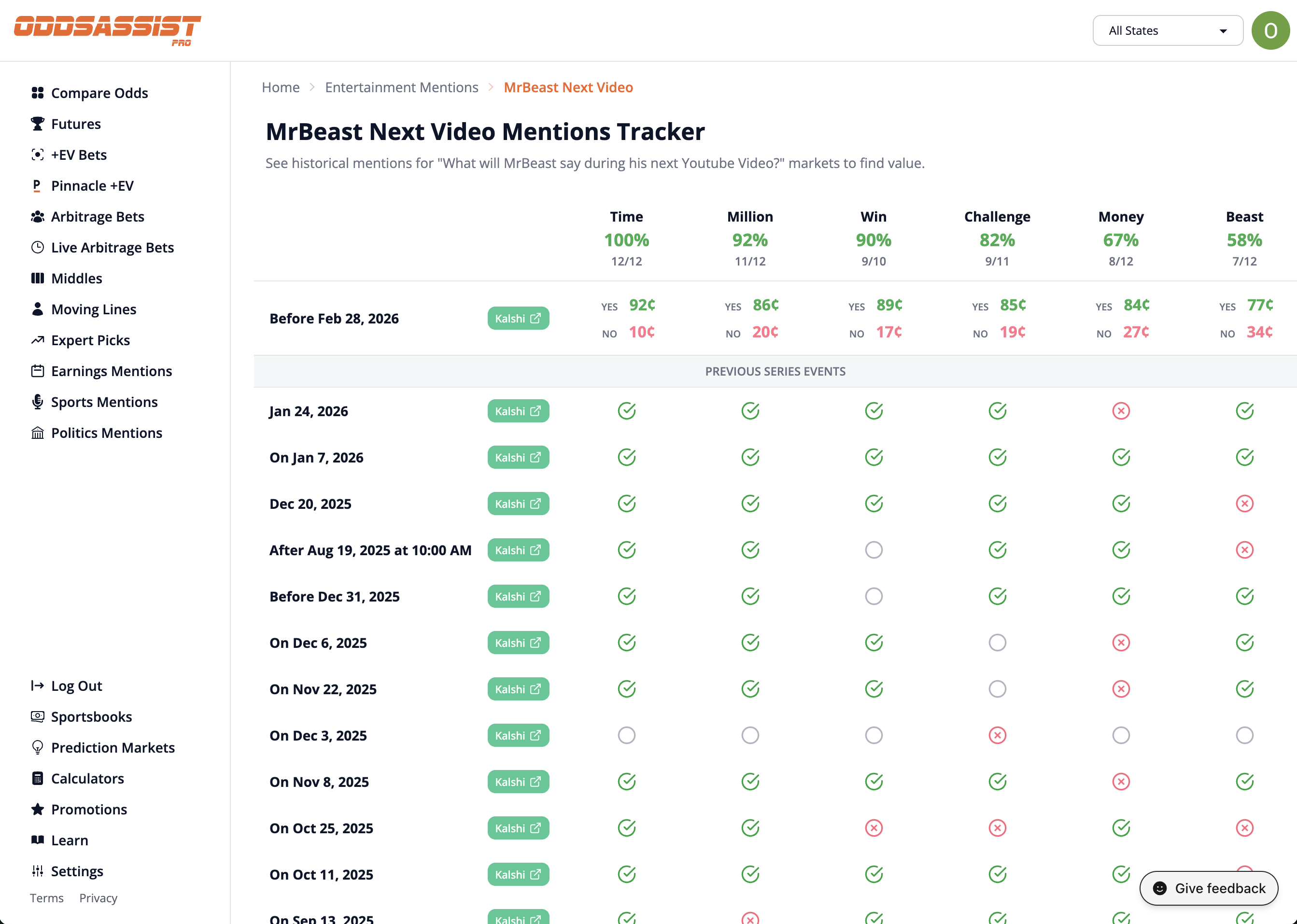Open the Kalshi link for Before Feb 28, 2026
Image resolution: width=1297 pixels, height=924 pixels.
(x=518, y=318)
